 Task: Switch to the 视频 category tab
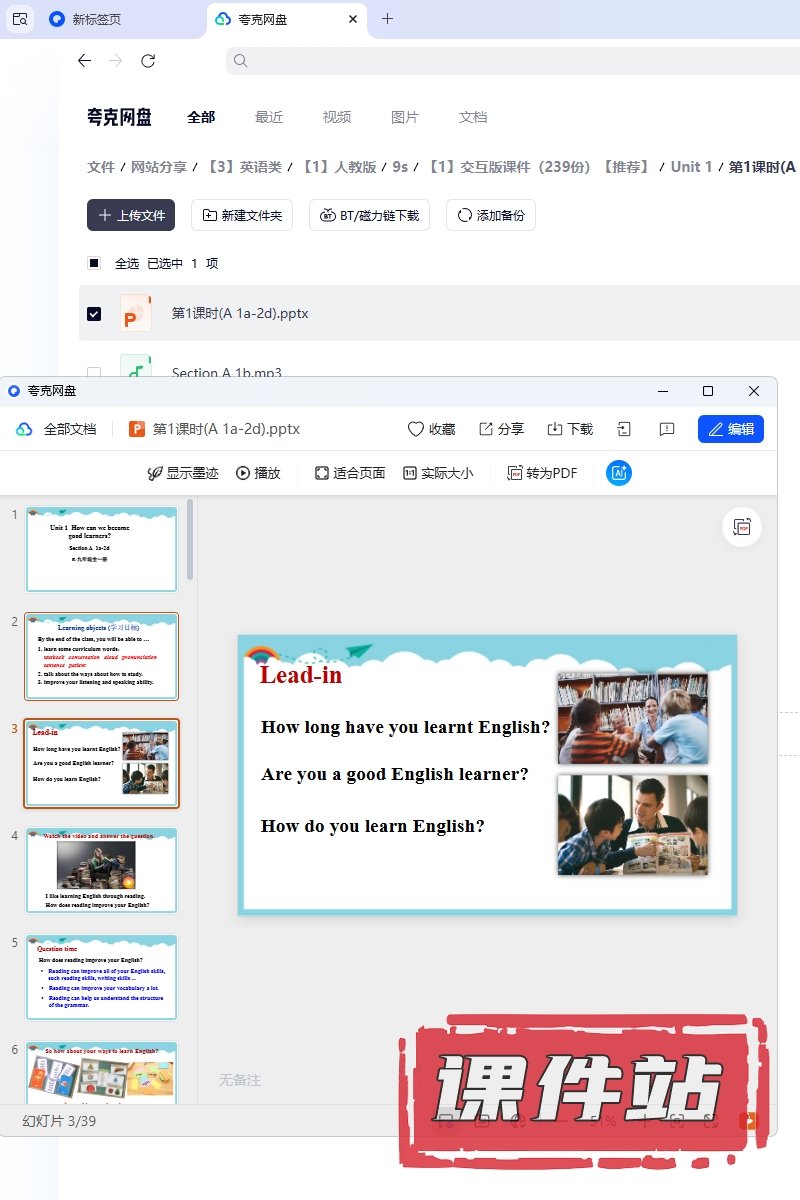pyautogui.click(x=337, y=117)
